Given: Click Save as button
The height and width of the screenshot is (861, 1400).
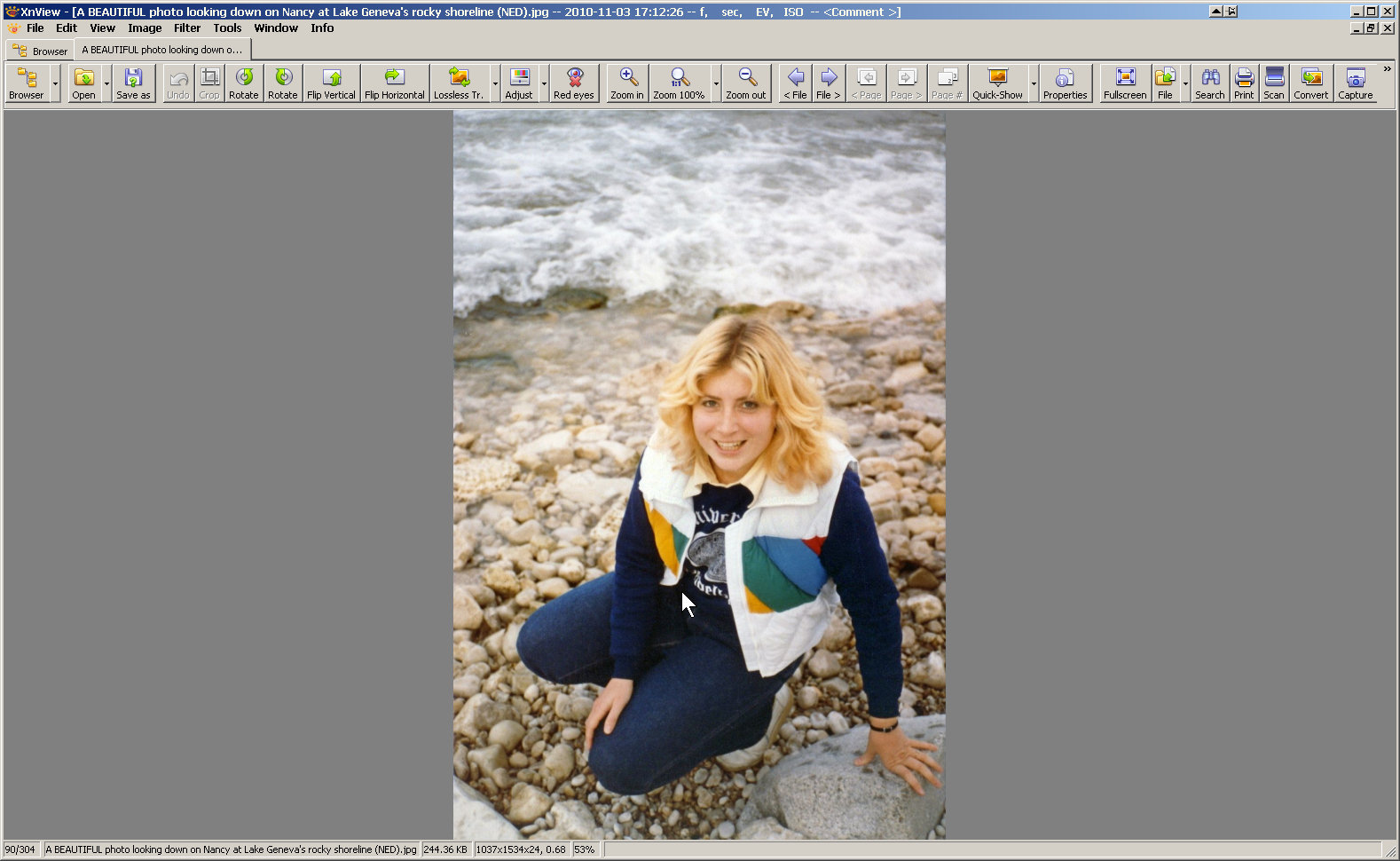Looking at the screenshot, I should pyautogui.click(x=133, y=83).
